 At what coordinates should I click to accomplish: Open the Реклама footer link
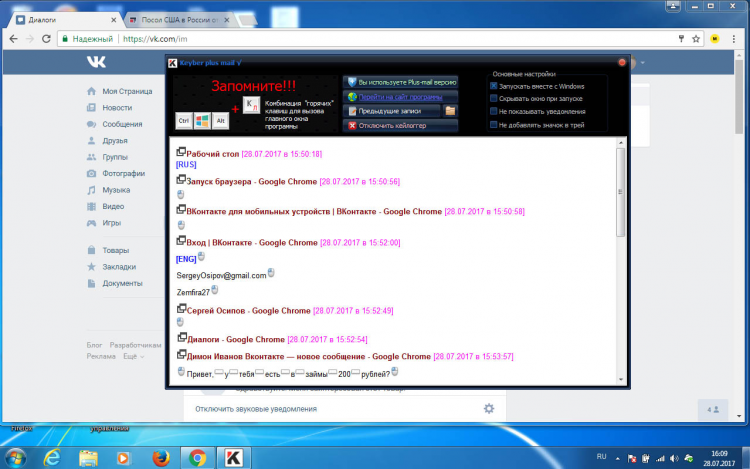(101, 356)
